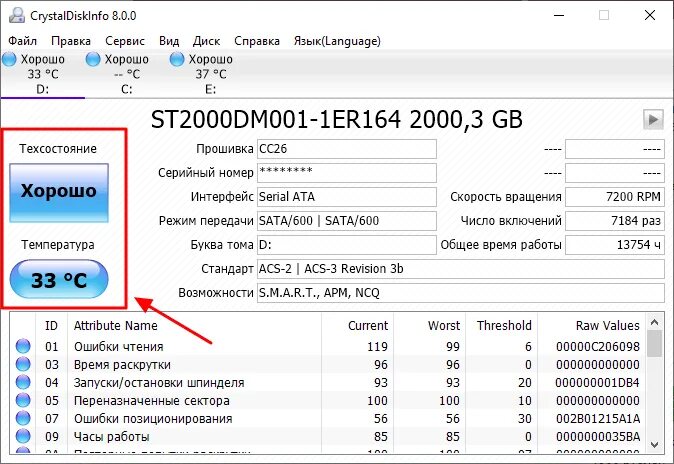Click the Прошивка field CC26
The image size is (674, 464).
pyautogui.click(x=346, y=149)
